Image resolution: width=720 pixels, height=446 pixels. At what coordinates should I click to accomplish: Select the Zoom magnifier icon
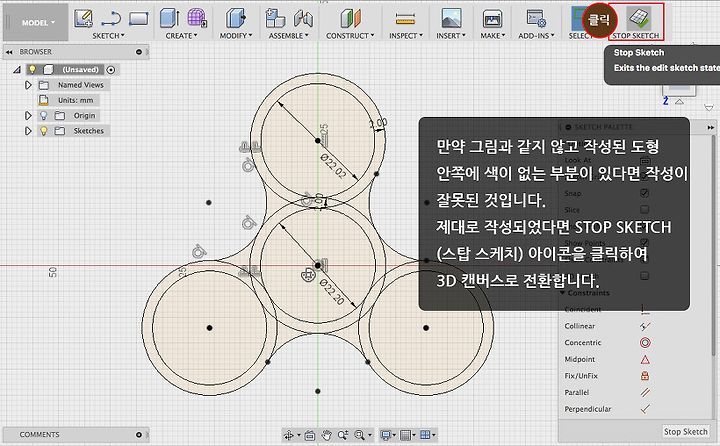(343, 435)
